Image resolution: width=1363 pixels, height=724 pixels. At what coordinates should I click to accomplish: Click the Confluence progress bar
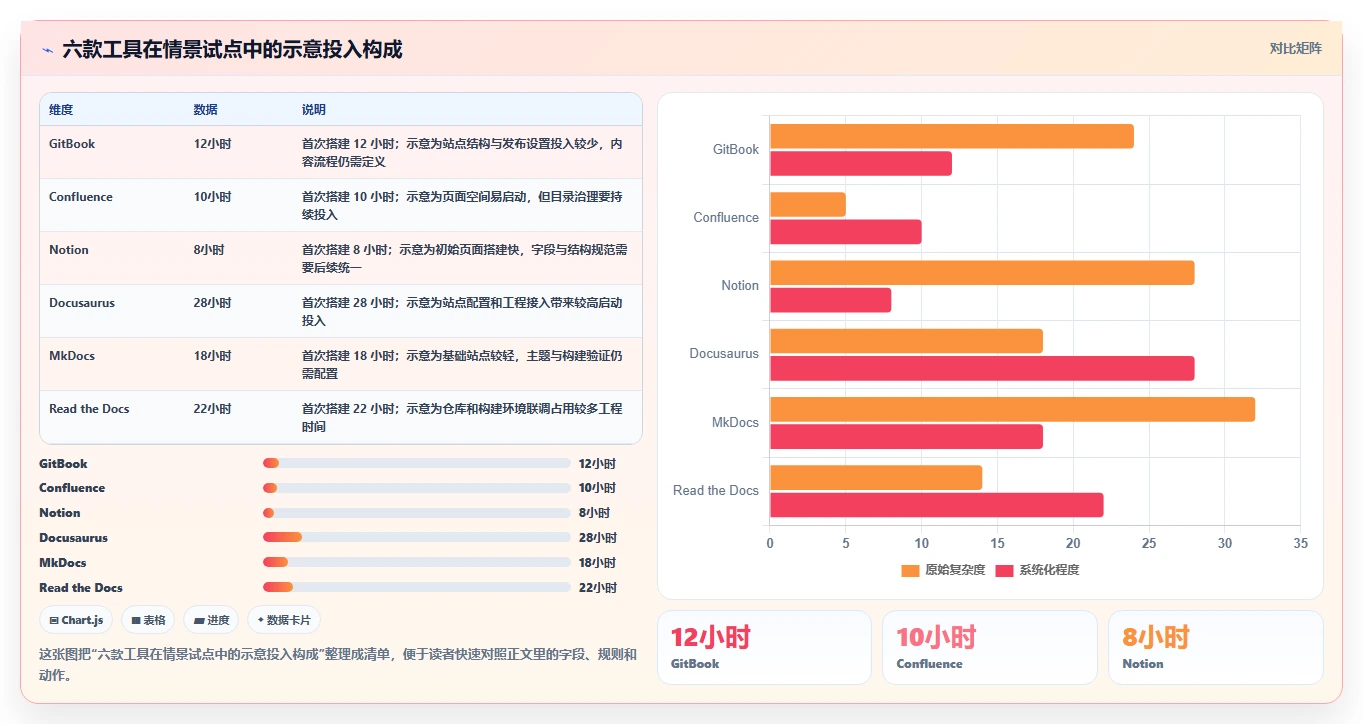click(x=416, y=488)
